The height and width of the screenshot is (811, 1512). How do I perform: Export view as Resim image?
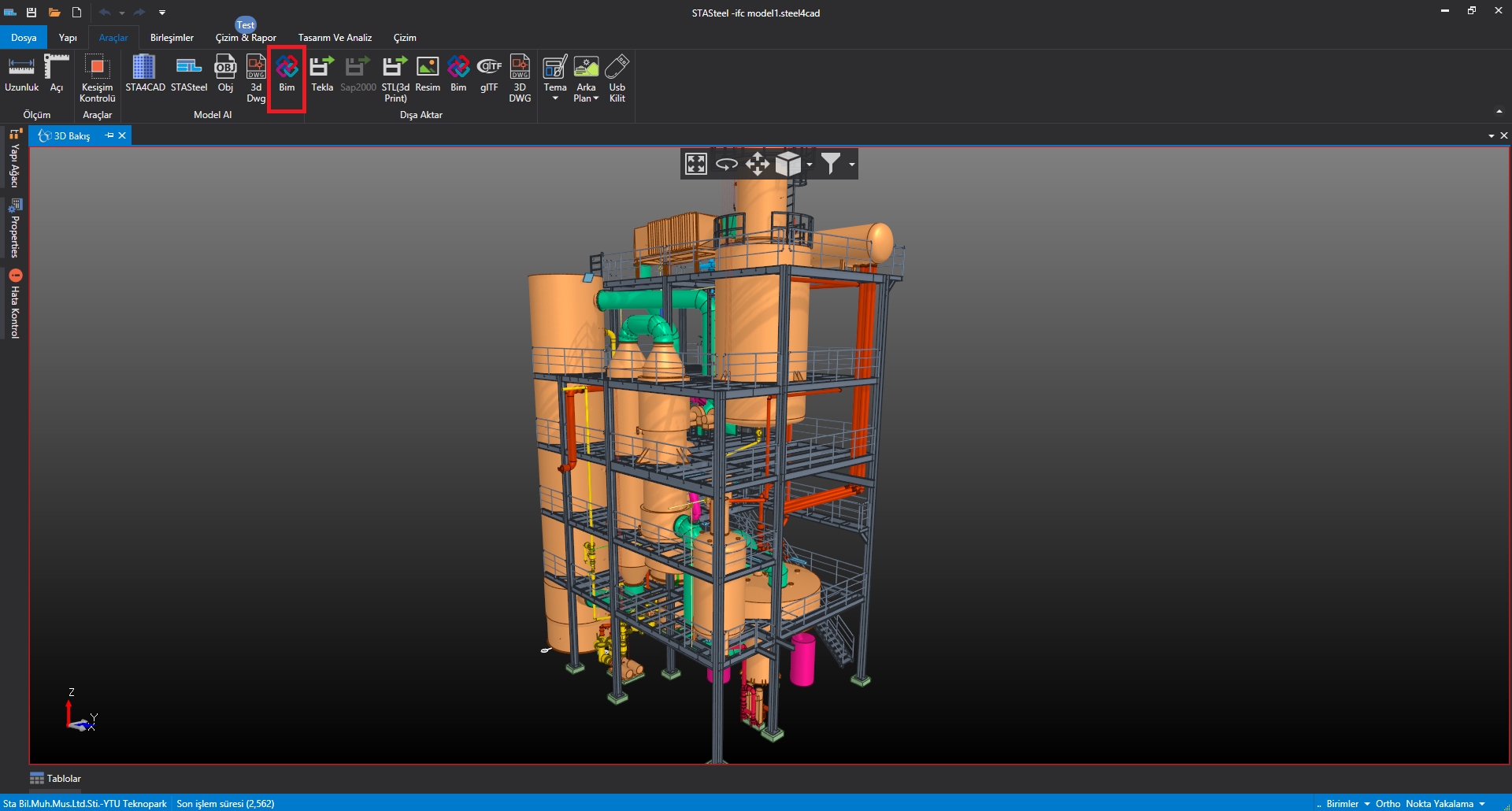point(428,74)
